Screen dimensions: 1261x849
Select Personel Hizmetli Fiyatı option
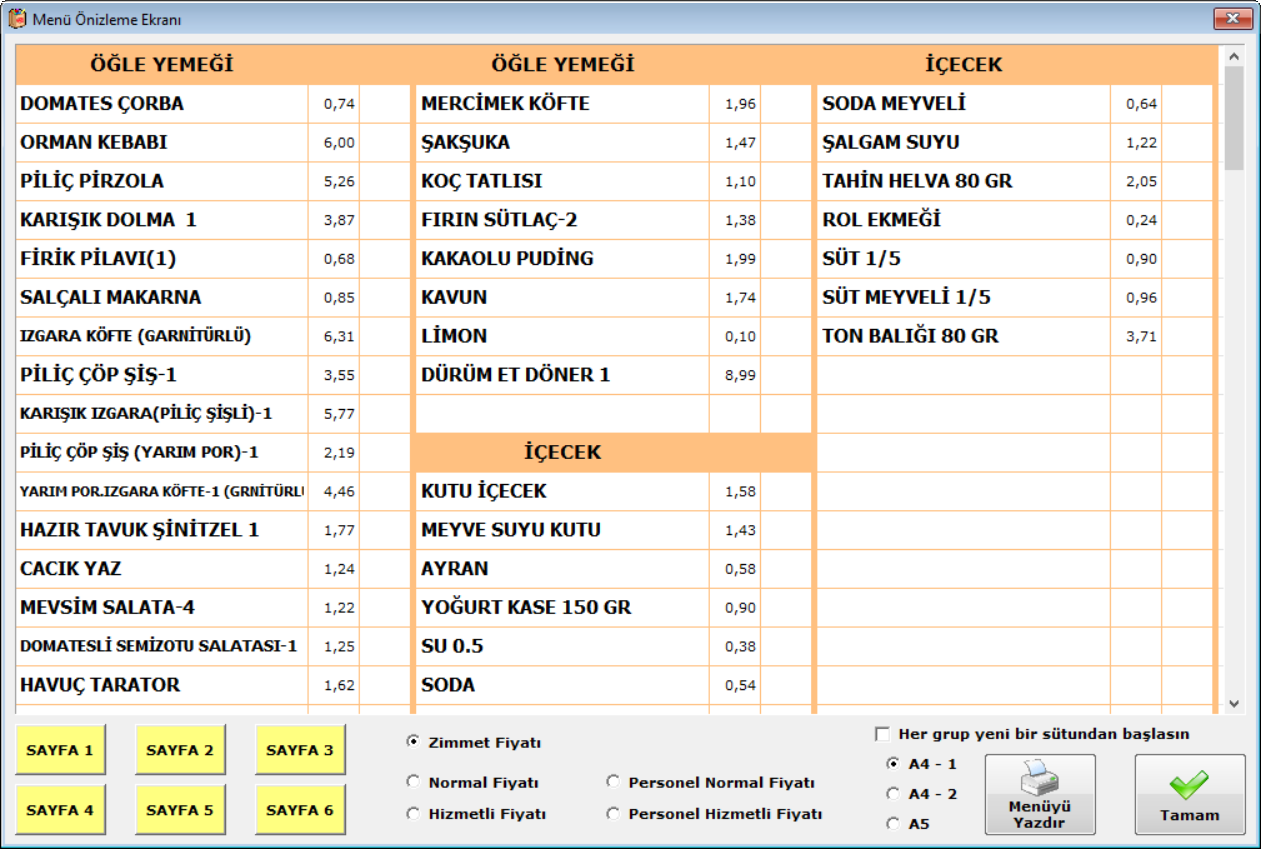click(x=613, y=814)
